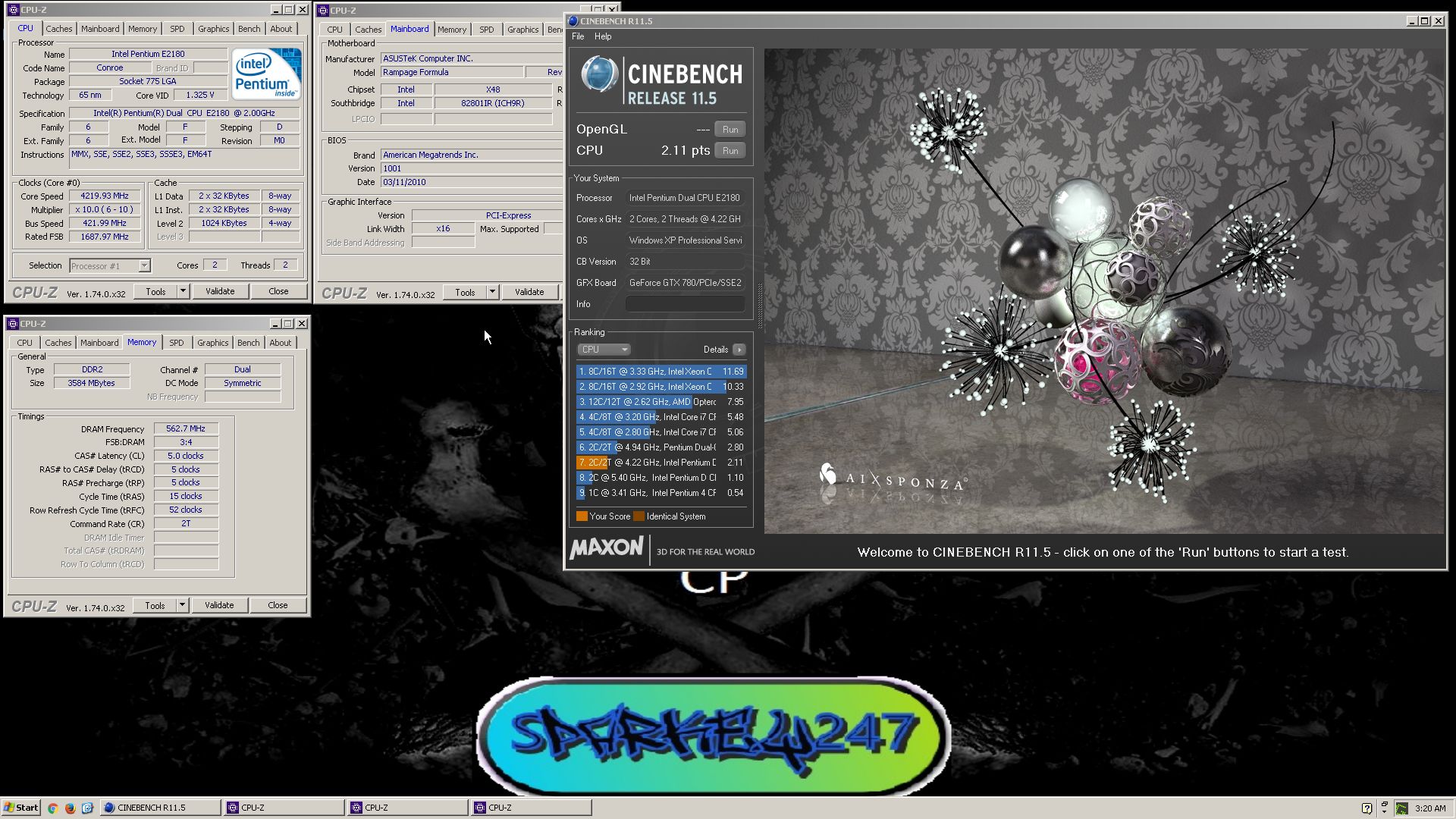1456x819 pixels.
Task: Expand Tools arrow in Mainboard CPU-Z window
Action: [x=491, y=292]
